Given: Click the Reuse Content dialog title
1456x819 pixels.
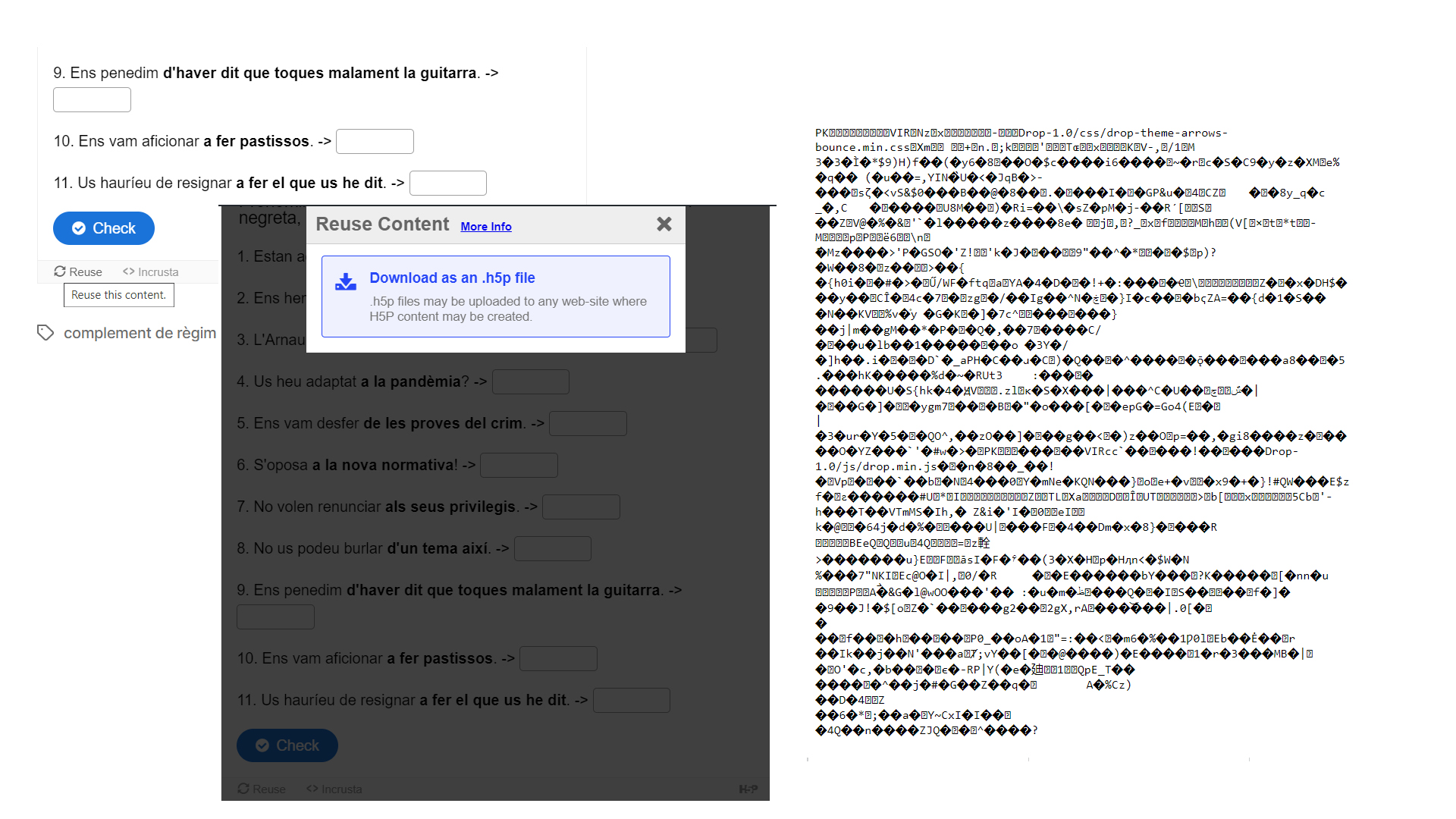Looking at the screenshot, I should coord(382,224).
